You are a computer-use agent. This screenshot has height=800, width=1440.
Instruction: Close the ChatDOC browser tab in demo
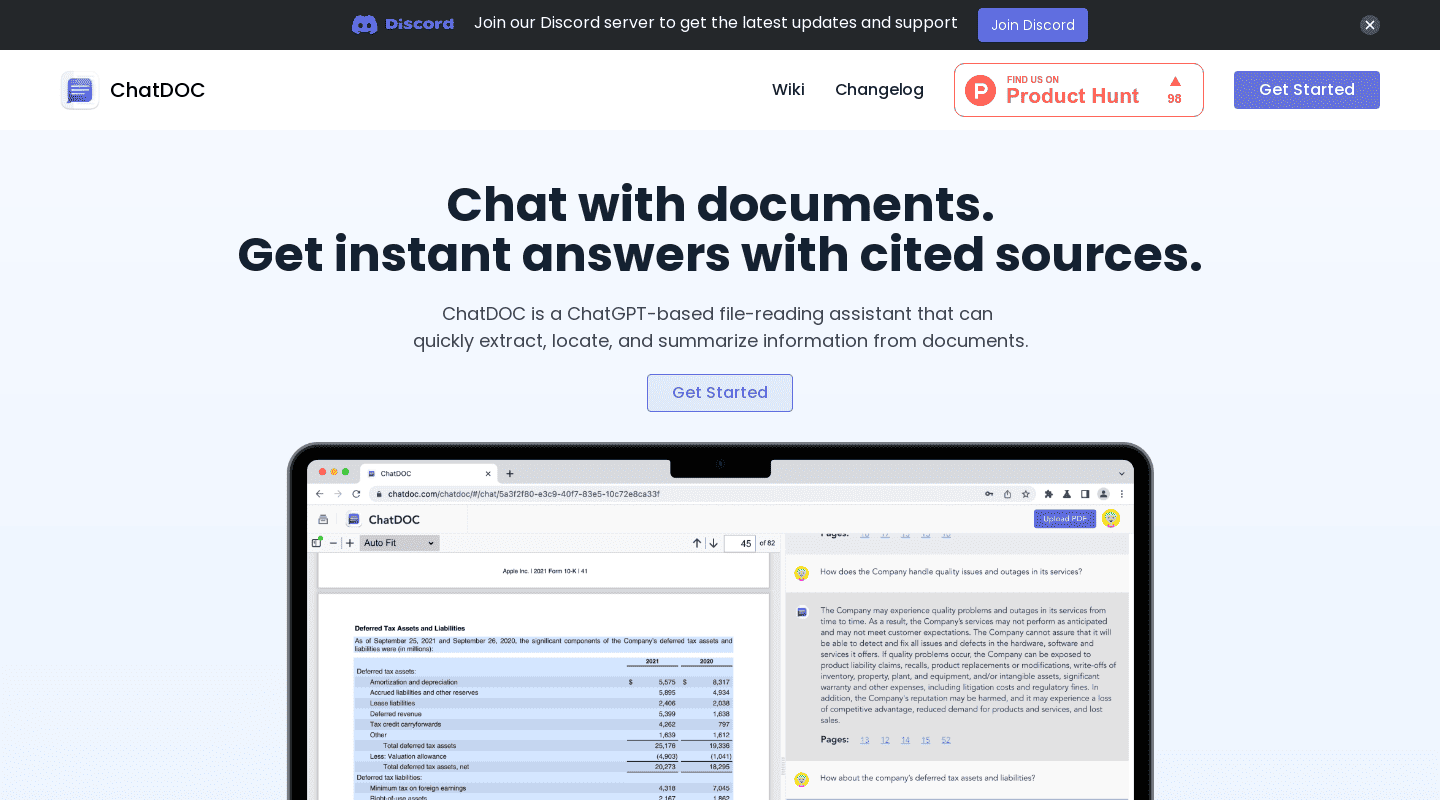click(x=488, y=473)
